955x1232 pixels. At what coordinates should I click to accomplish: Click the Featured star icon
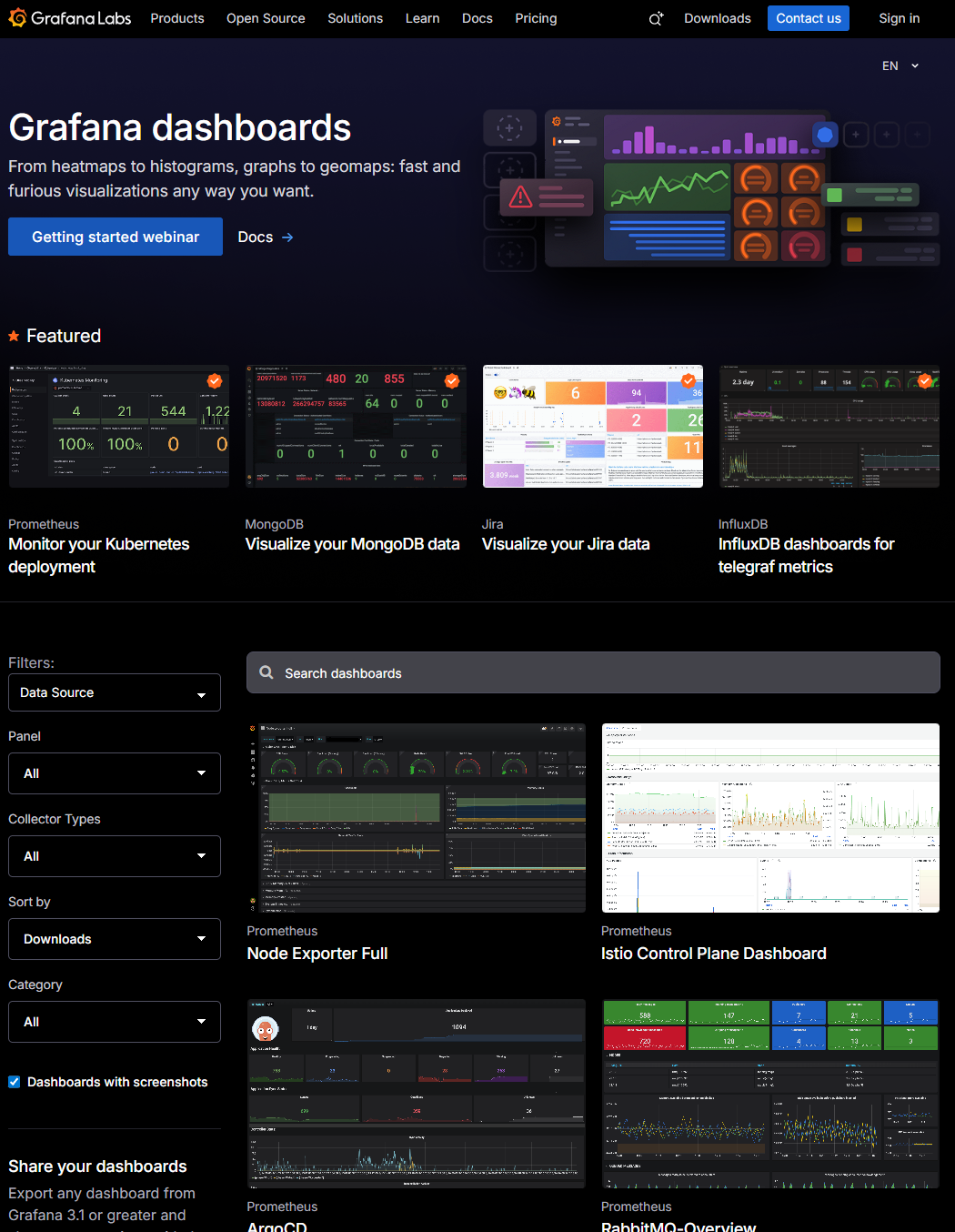(14, 337)
